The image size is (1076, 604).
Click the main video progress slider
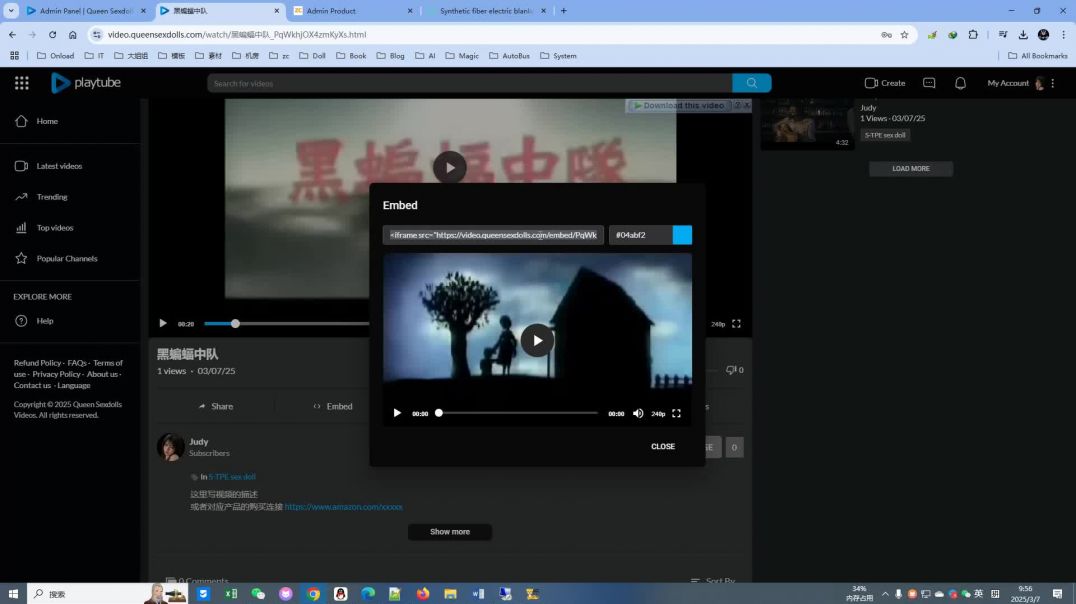235,323
